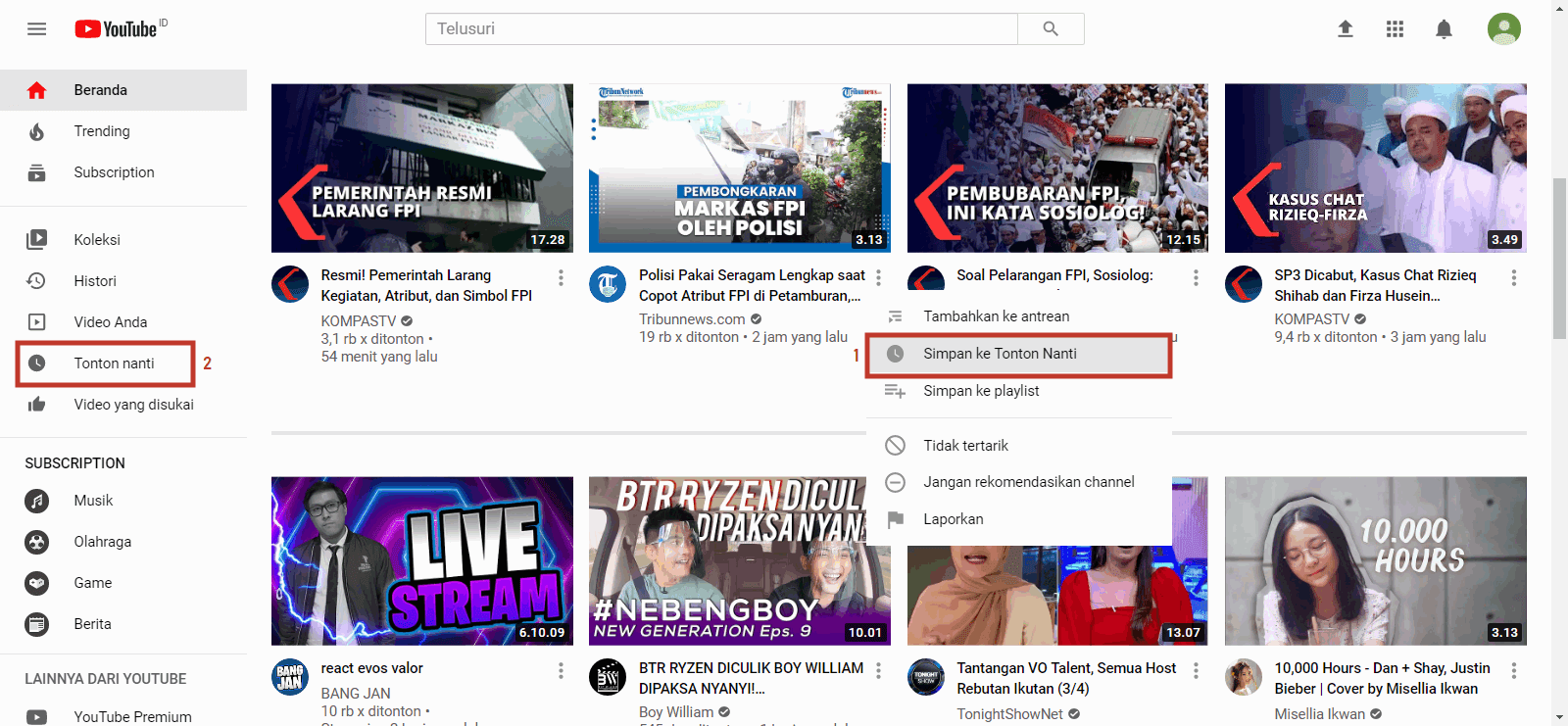Image resolution: width=1568 pixels, height=726 pixels.
Task: Click BANG JAN channel avatar
Action: tap(290, 677)
